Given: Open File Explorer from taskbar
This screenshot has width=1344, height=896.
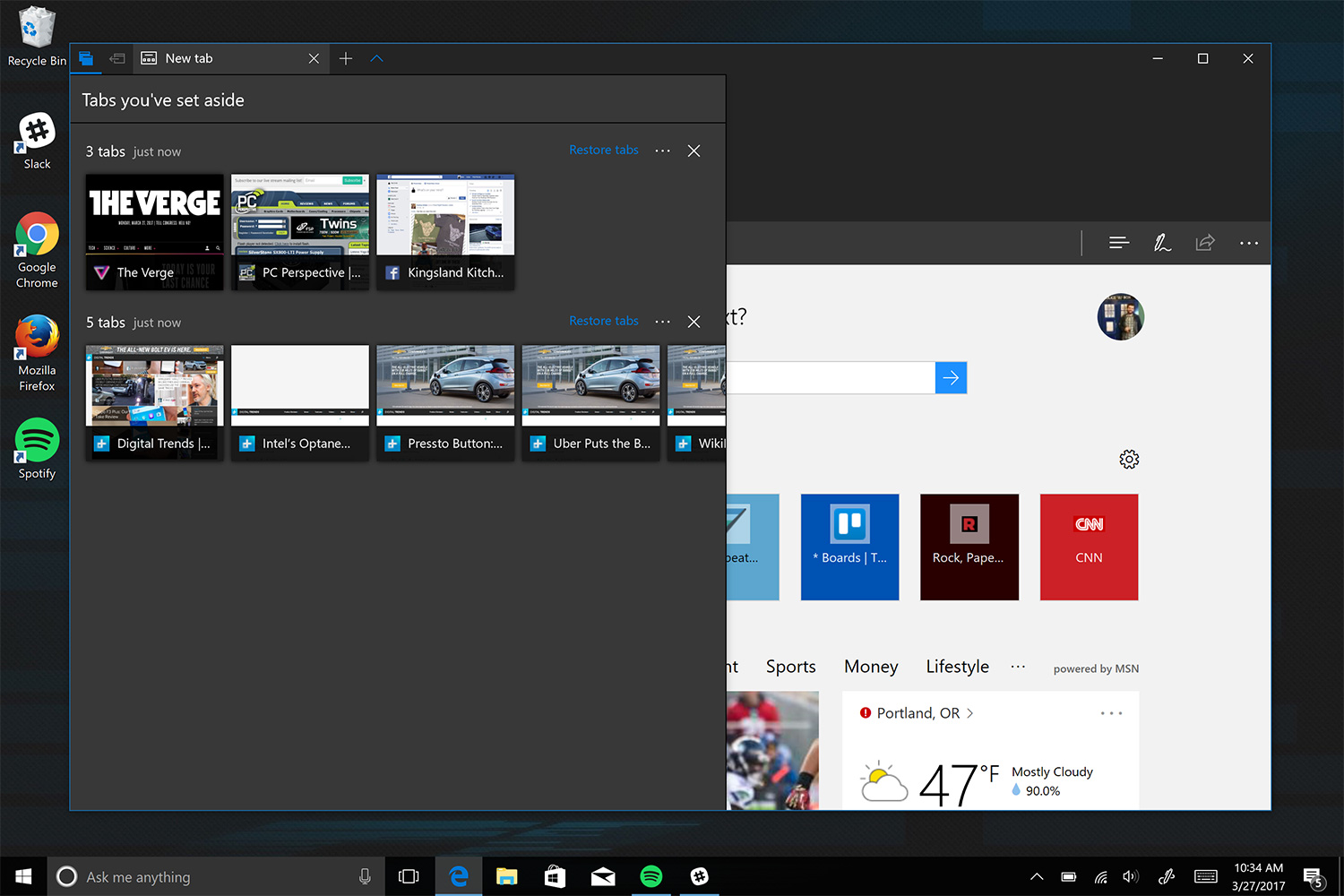Looking at the screenshot, I should pyautogui.click(x=507, y=876).
